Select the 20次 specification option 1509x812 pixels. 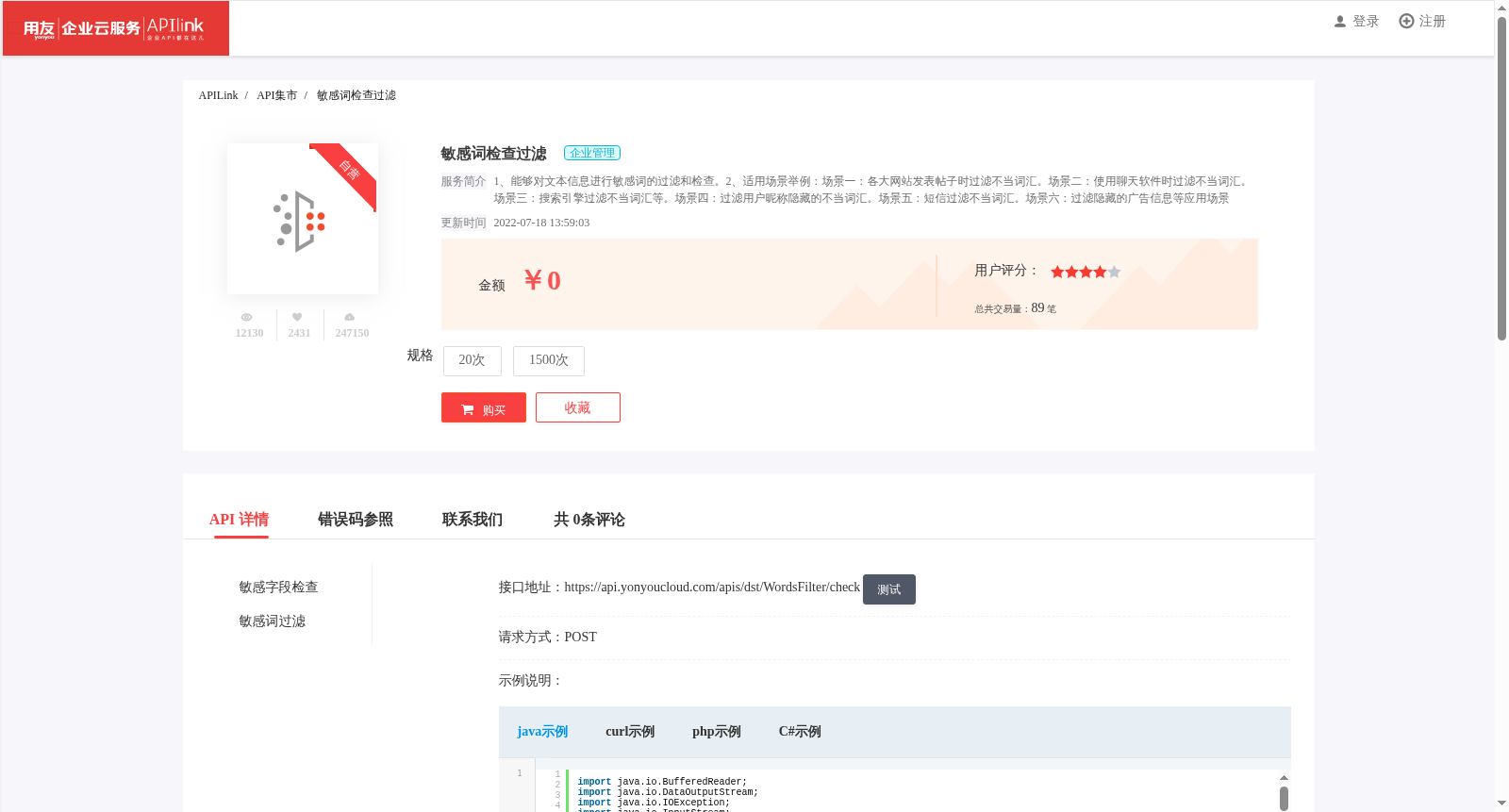pos(472,360)
